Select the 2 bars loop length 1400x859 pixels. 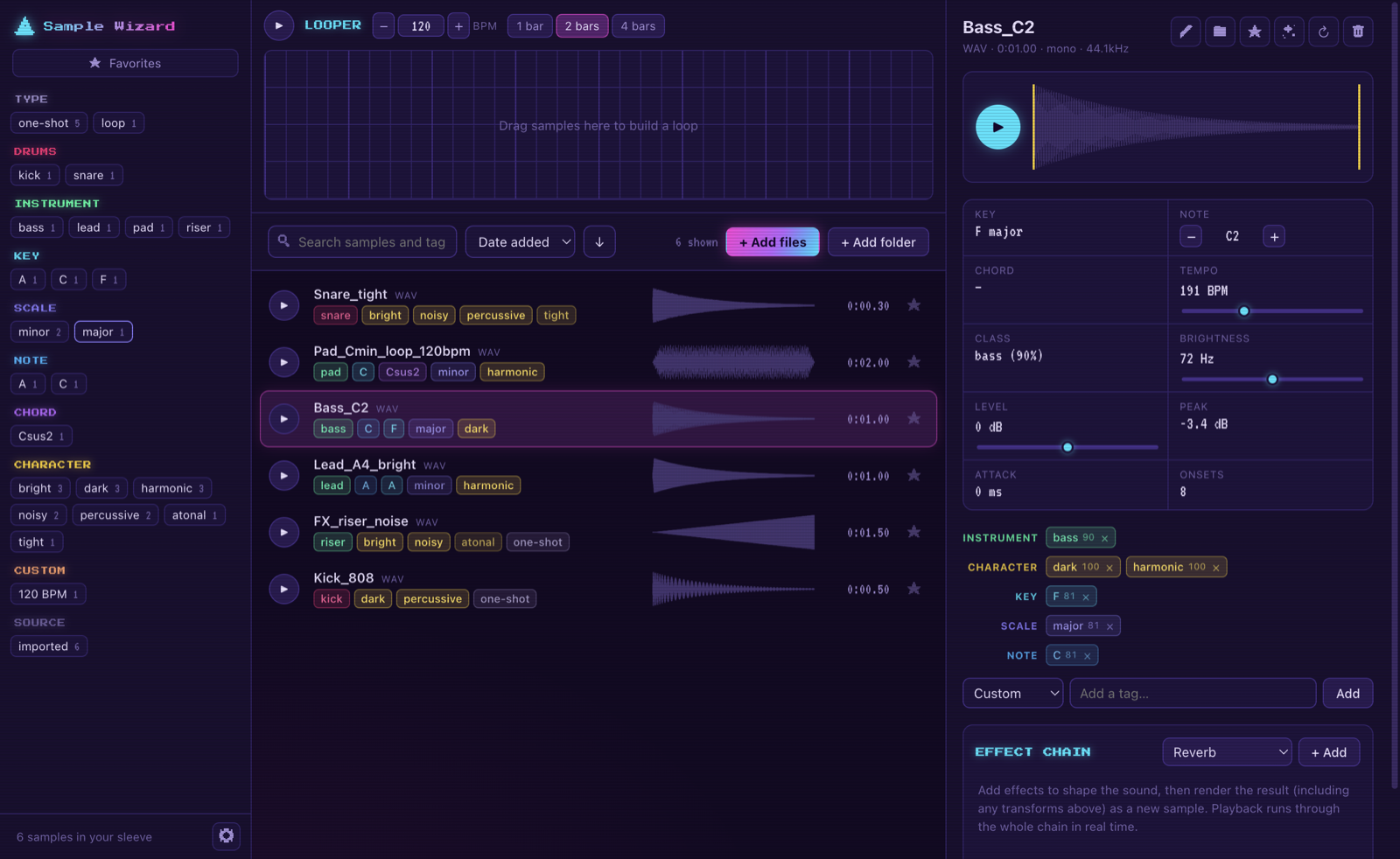pyautogui.click(x=582, y=26)
